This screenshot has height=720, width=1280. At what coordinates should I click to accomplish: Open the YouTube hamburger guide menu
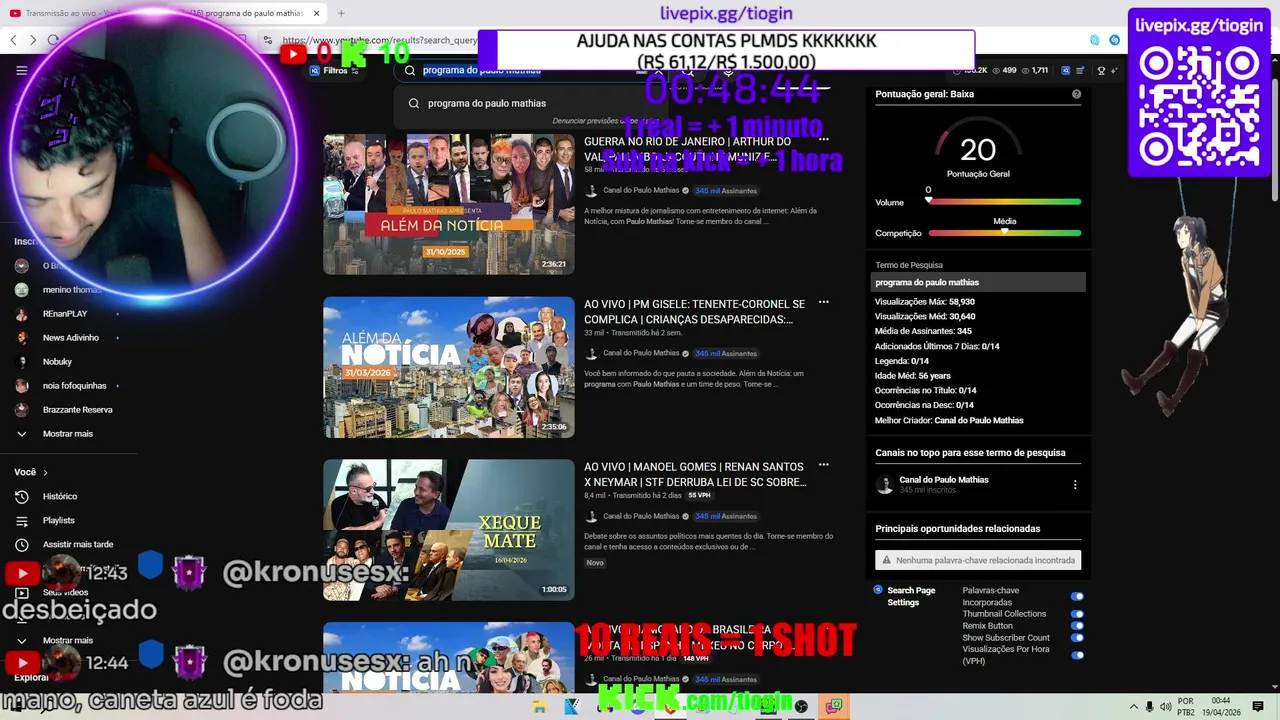click(x=21, y=70)
